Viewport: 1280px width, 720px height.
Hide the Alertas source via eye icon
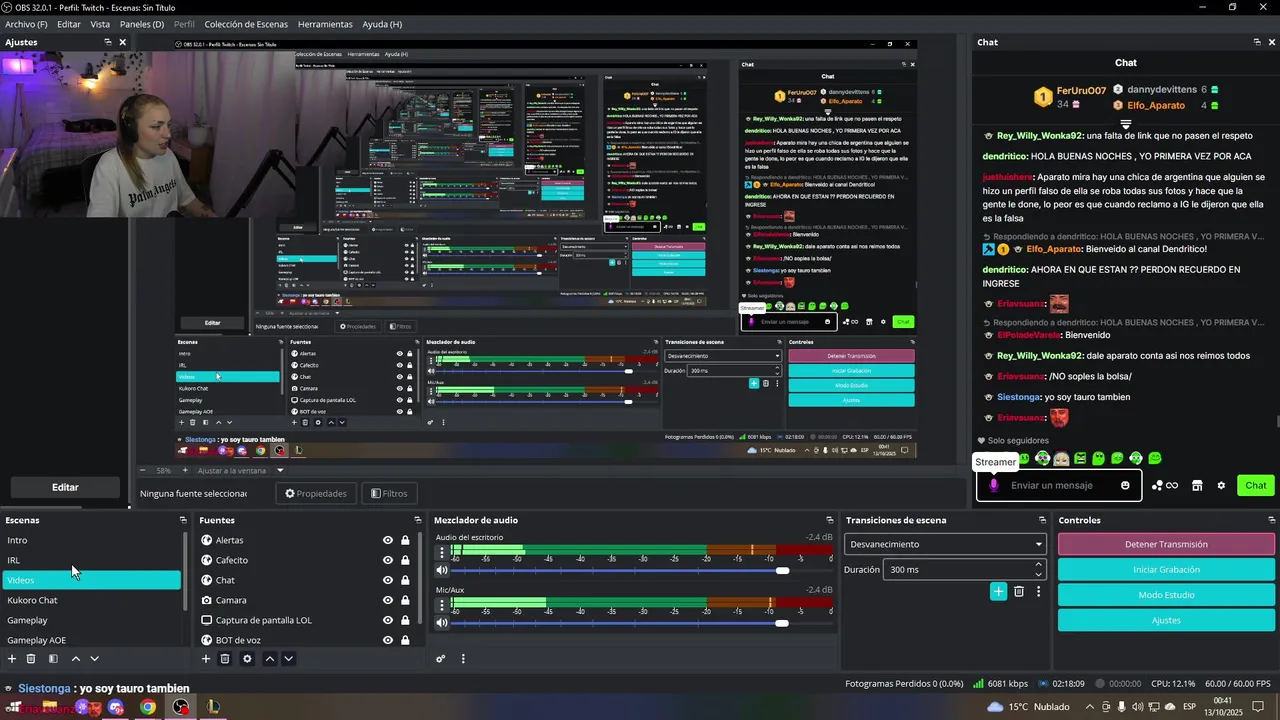[388, 540]
